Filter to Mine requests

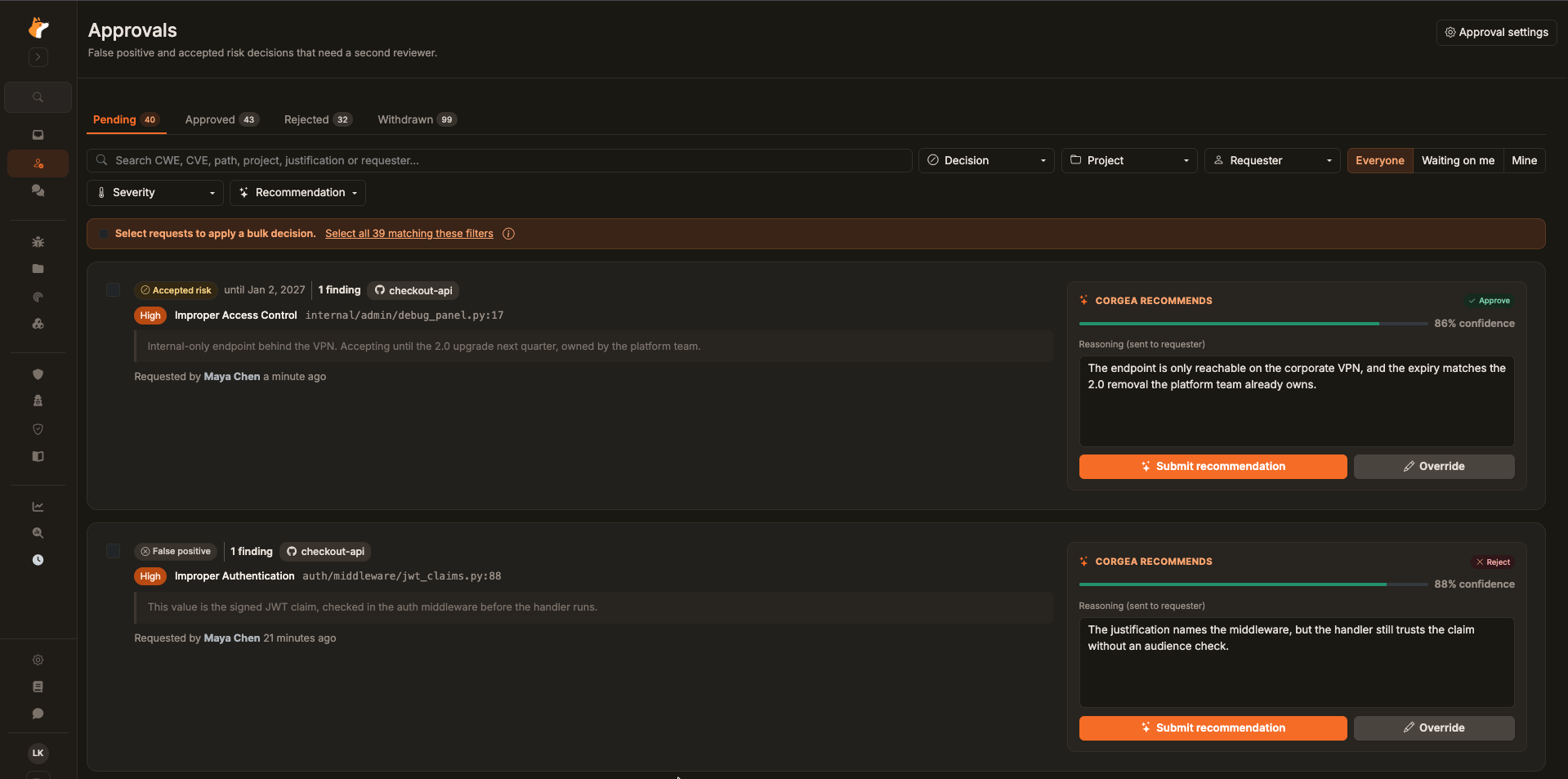click(1524, 160)
